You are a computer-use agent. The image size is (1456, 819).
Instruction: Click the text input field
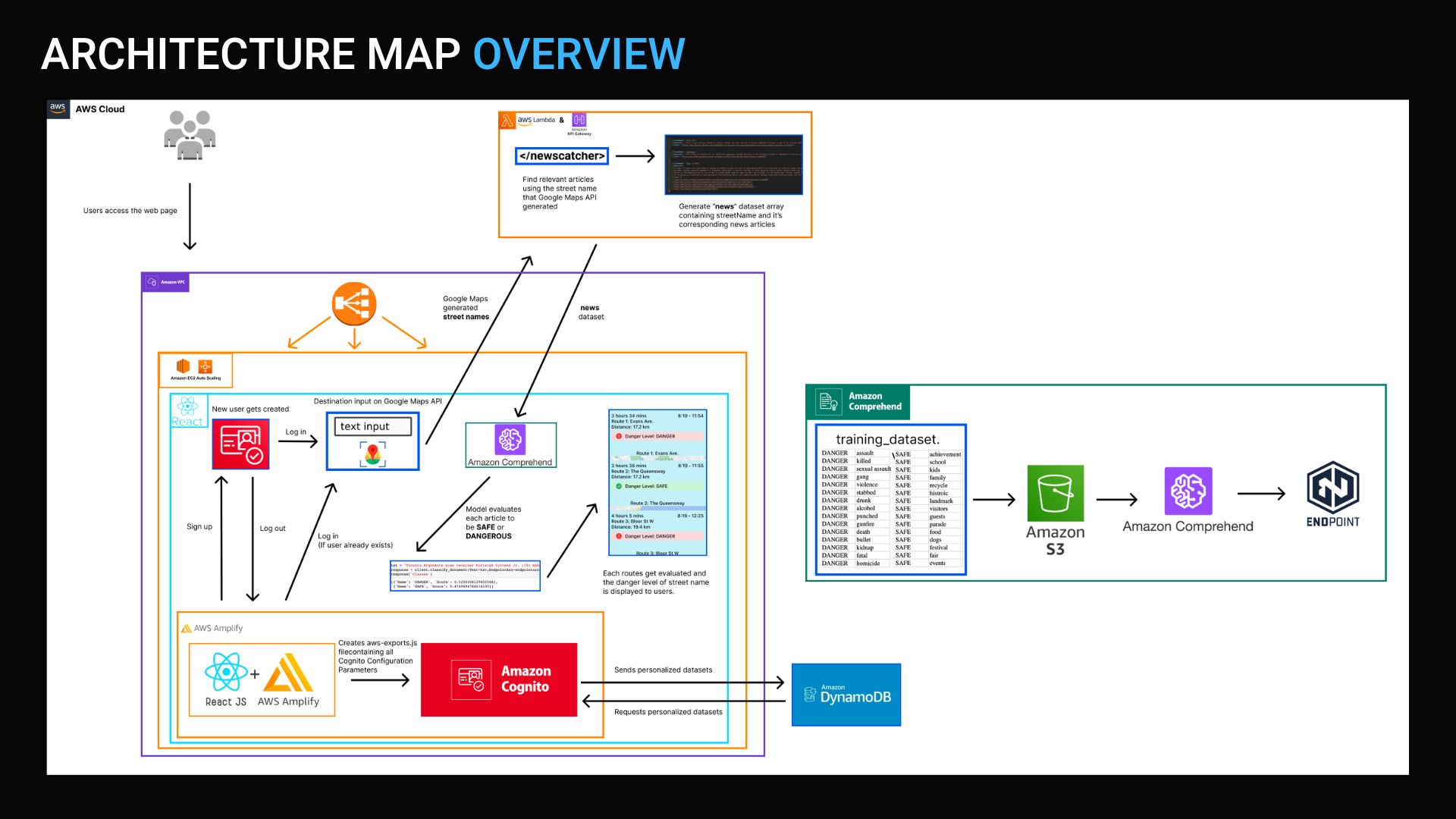373,427
